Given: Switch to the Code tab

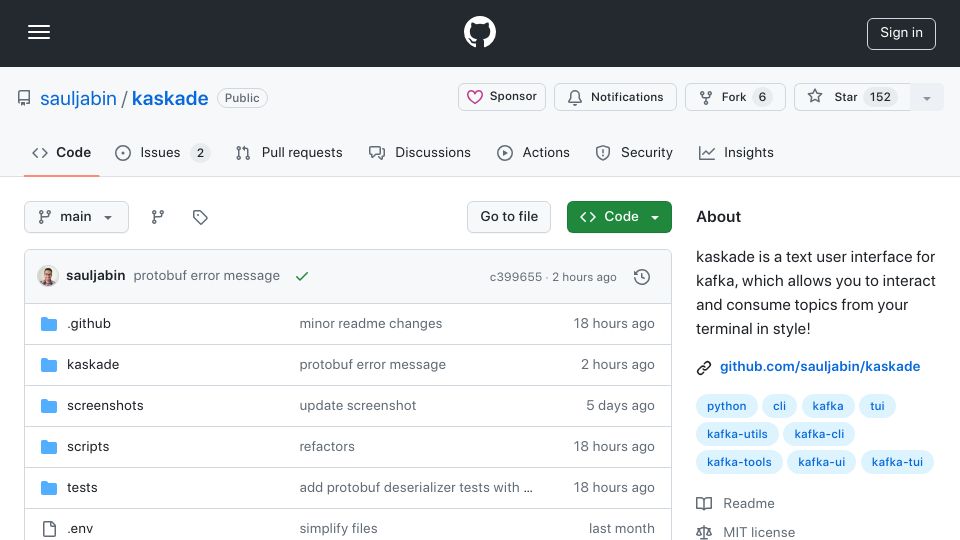Looking at the screenshot, I should click(61, 152).
